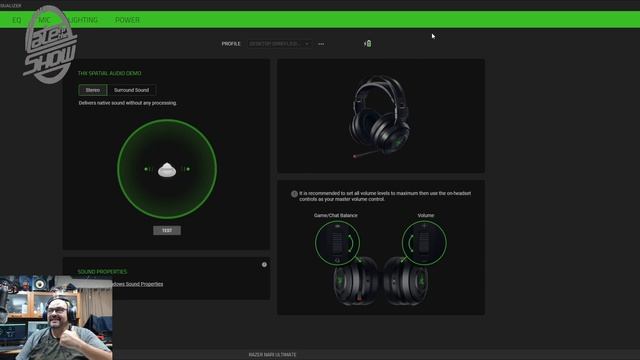Click the 'Volume' label above the wheel
This screenshot has height=360, width=640.
(426, 215)
